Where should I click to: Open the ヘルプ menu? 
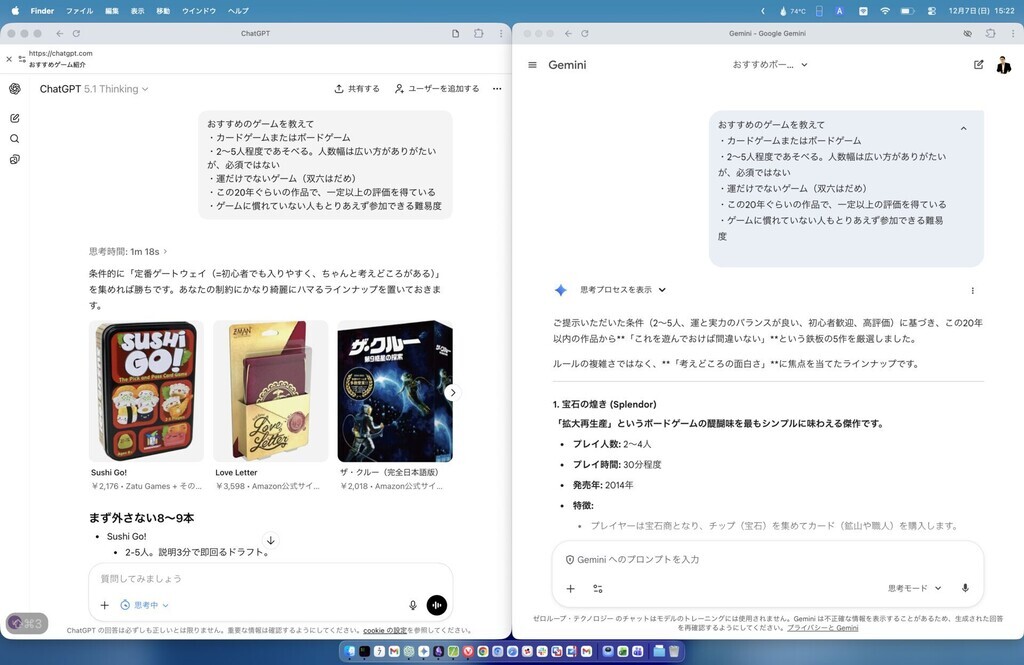pyautogui.click(x=238, y=10)
